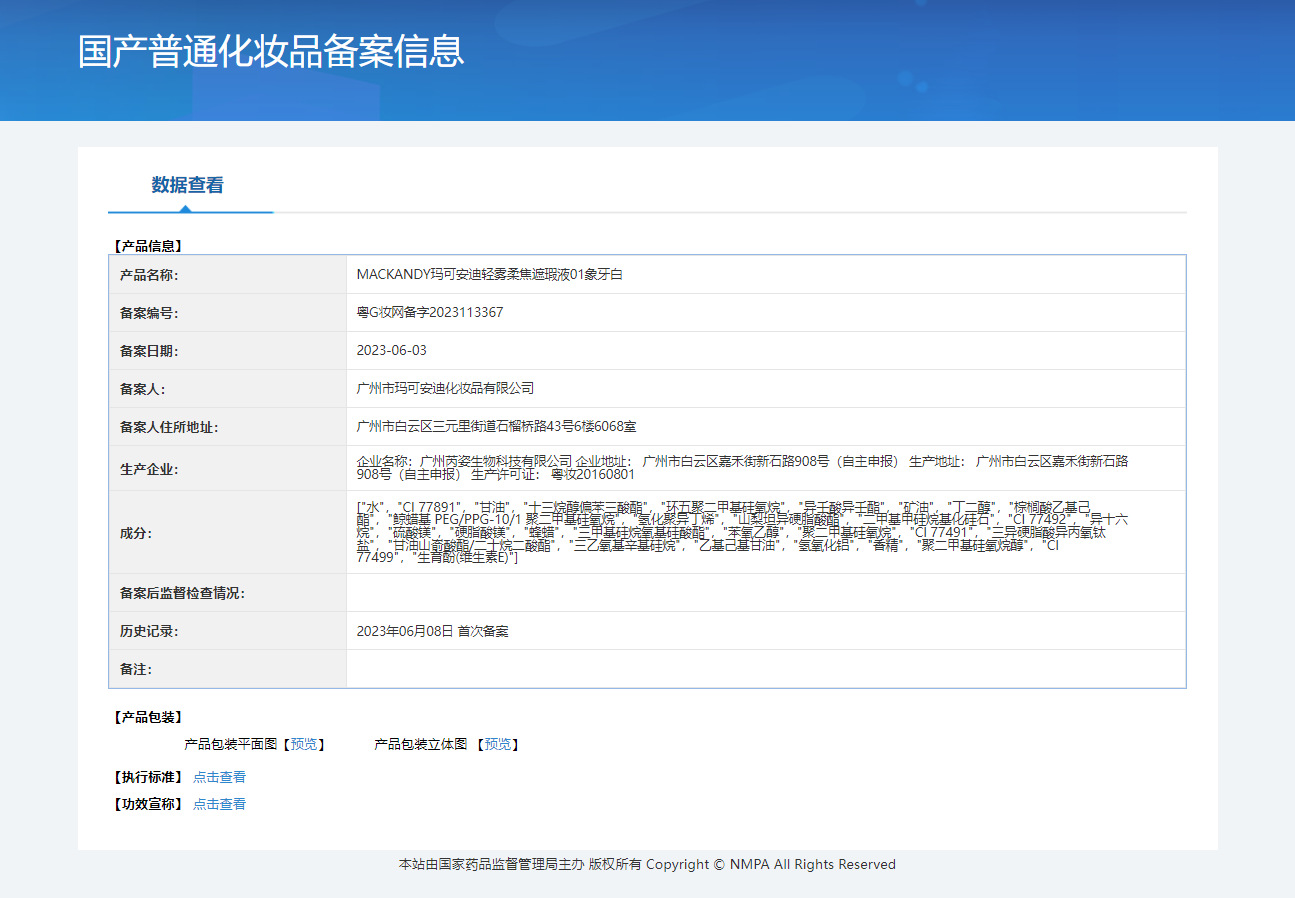Click the 历史记录 row label

(148, 631)
